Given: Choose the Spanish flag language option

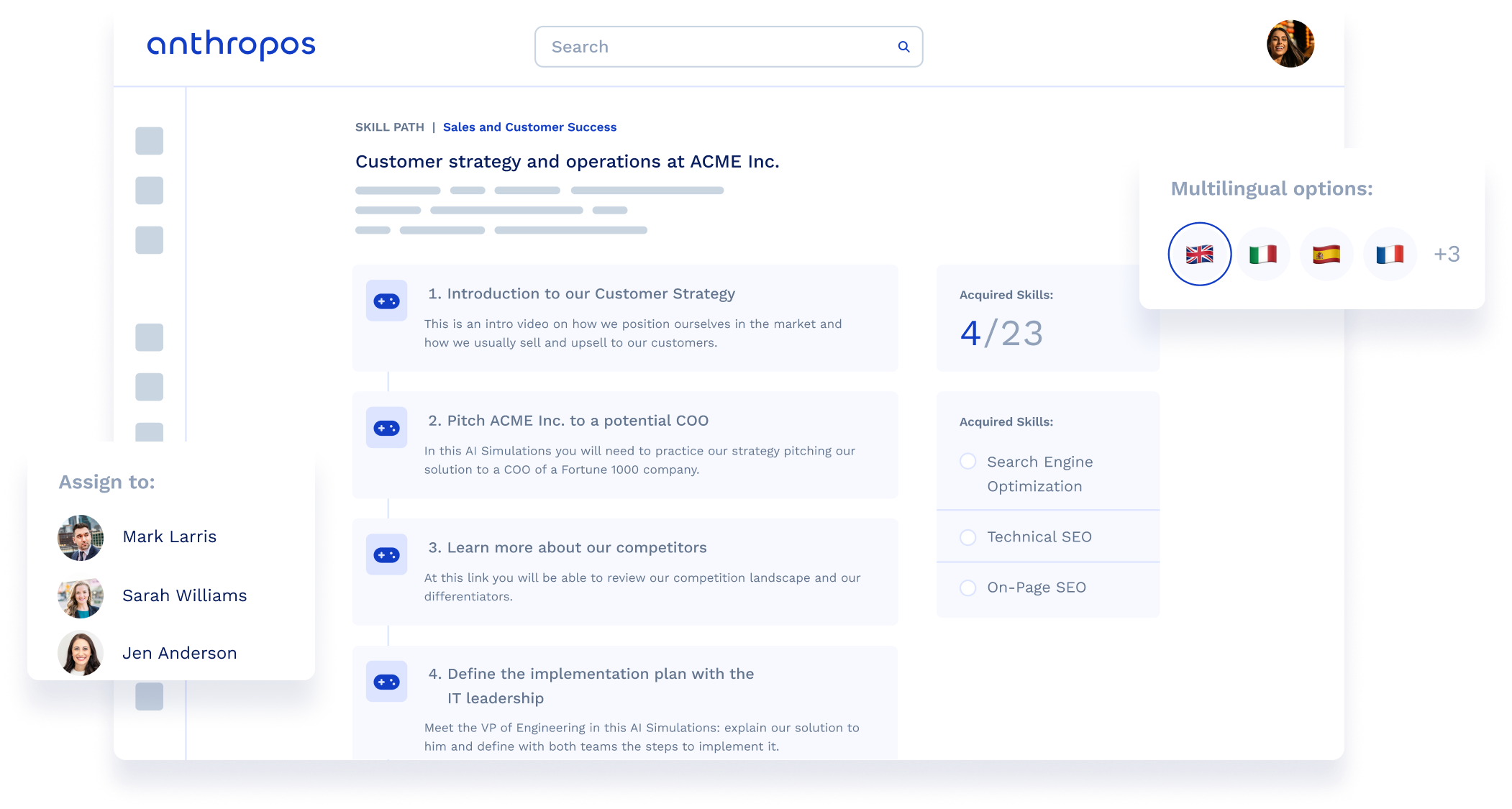Looking at the screenshot, I should (x=1326, y=254).
